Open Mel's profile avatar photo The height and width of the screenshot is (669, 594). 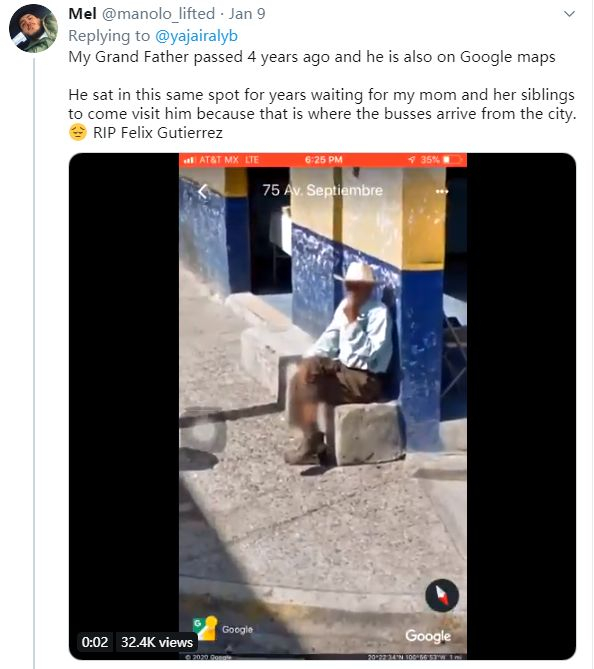tap(33, 29)
